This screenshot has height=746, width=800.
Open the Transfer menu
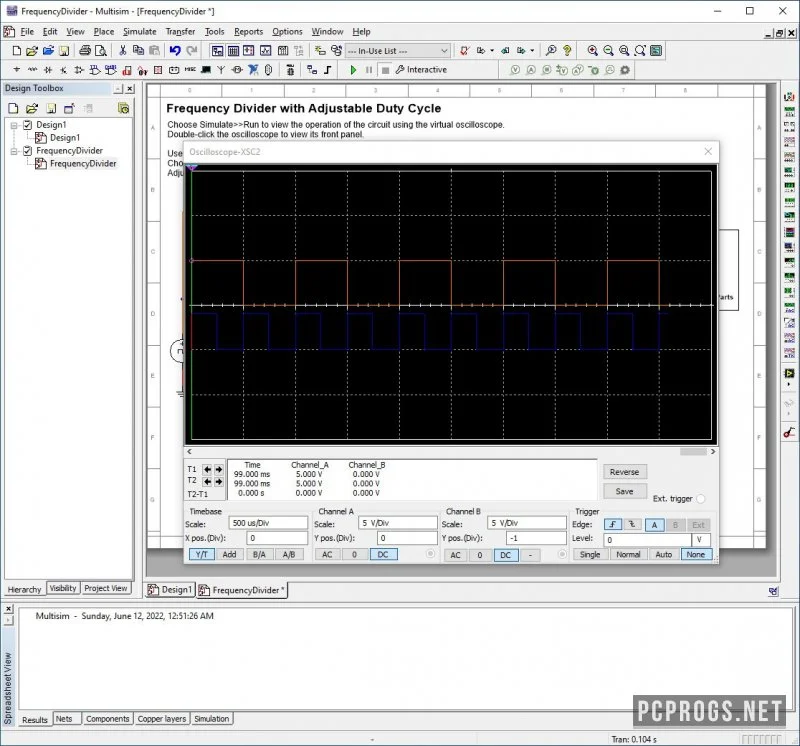[180, 32]
